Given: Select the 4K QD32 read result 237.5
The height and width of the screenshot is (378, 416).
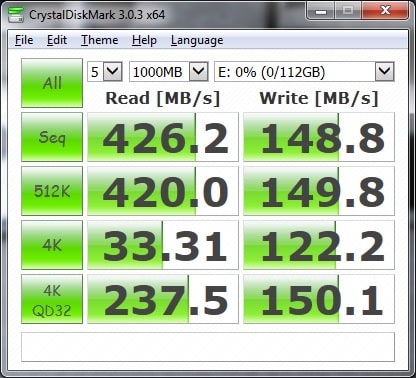Looking at the screenshot, I should 163,299.
